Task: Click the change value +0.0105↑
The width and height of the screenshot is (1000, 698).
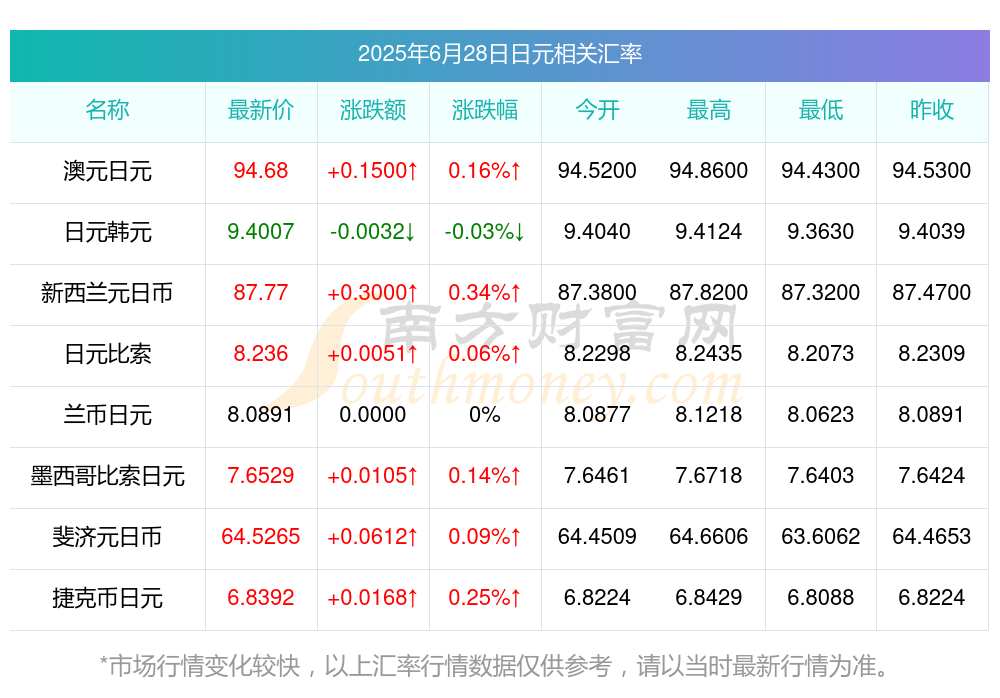Action: (x=373, y=476)
